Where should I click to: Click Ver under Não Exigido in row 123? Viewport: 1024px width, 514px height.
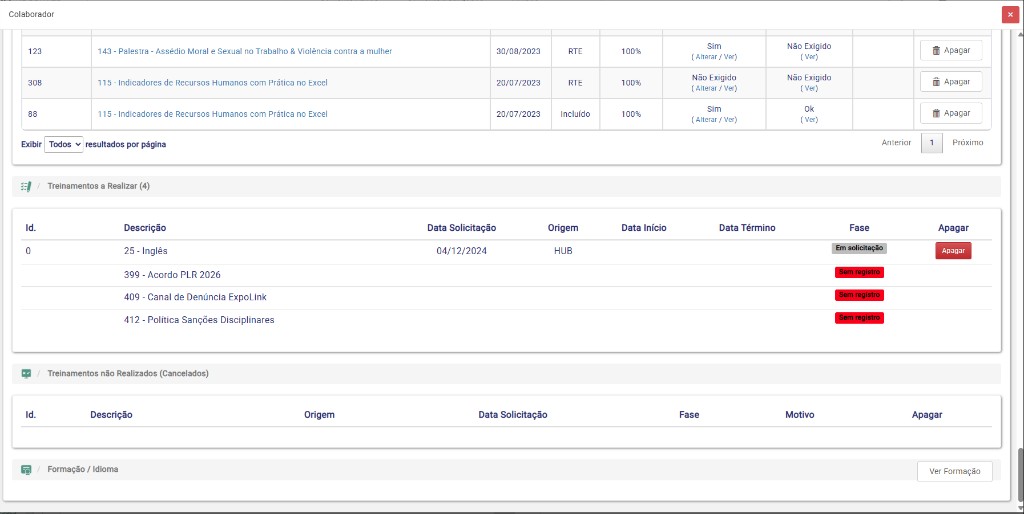pyautogui.click(x=809, y=57)
